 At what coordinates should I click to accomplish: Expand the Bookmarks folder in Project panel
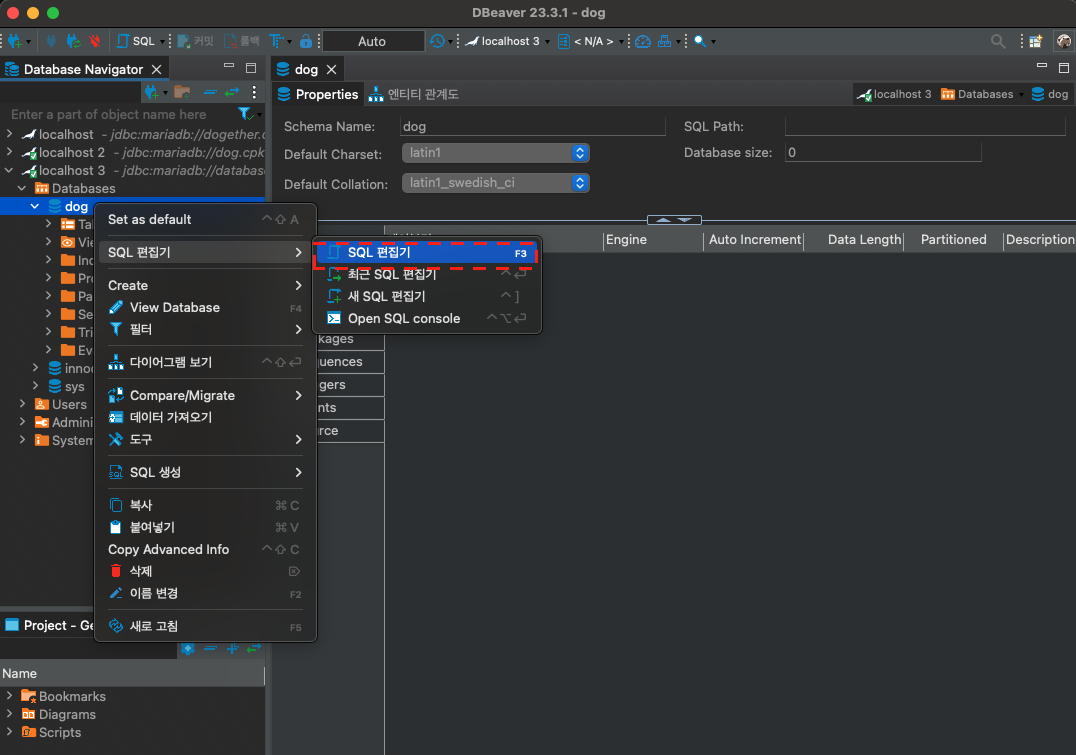coord(9,695)
